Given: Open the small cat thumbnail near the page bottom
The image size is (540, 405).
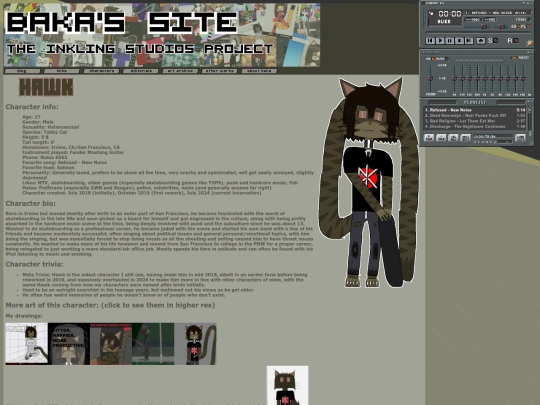Looking at the screenshot, I should click(x=288, y=385).
